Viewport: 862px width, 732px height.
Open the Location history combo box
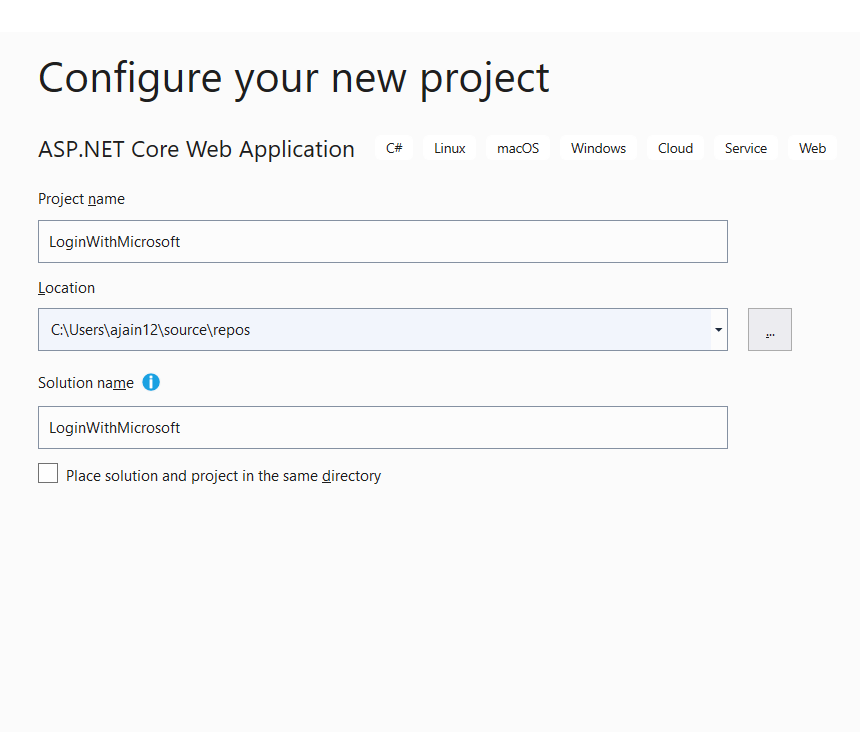click(x=718, y=329)
